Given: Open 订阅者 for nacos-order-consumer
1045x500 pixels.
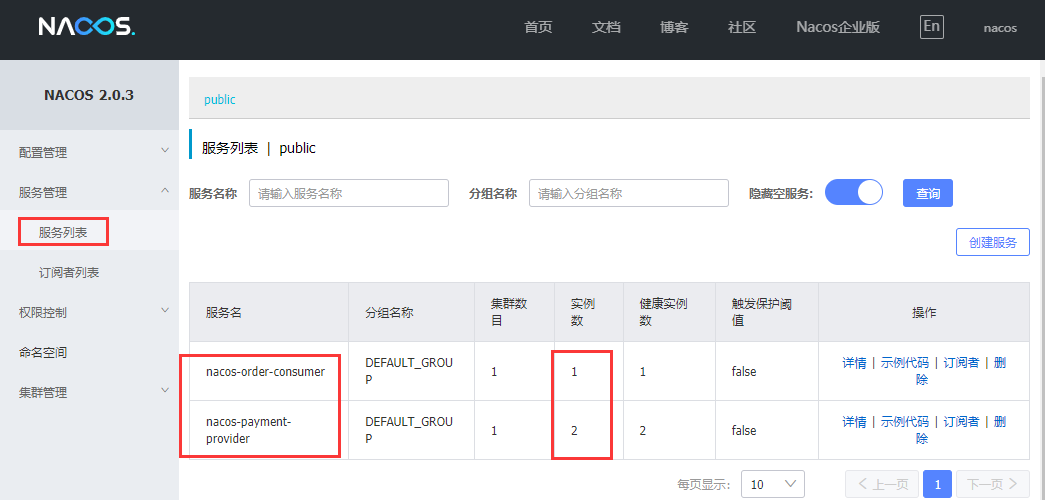Looking at the screenshot, I should pos(961,363).
